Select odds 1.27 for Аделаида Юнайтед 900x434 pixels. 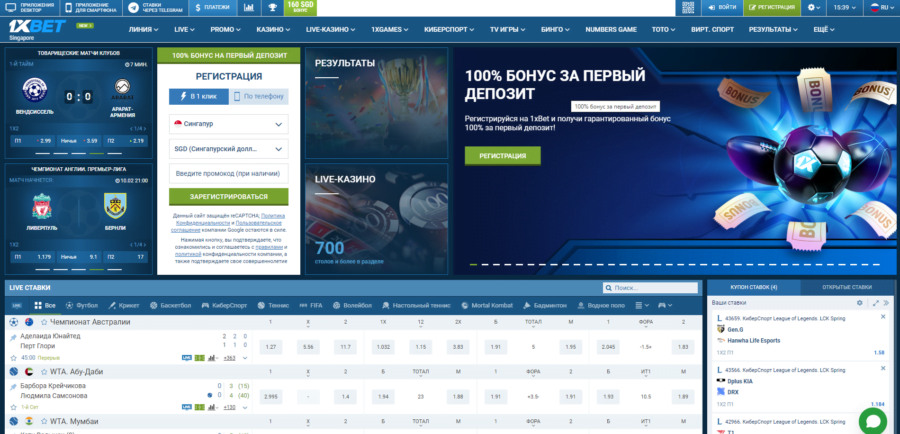[271, 347]
